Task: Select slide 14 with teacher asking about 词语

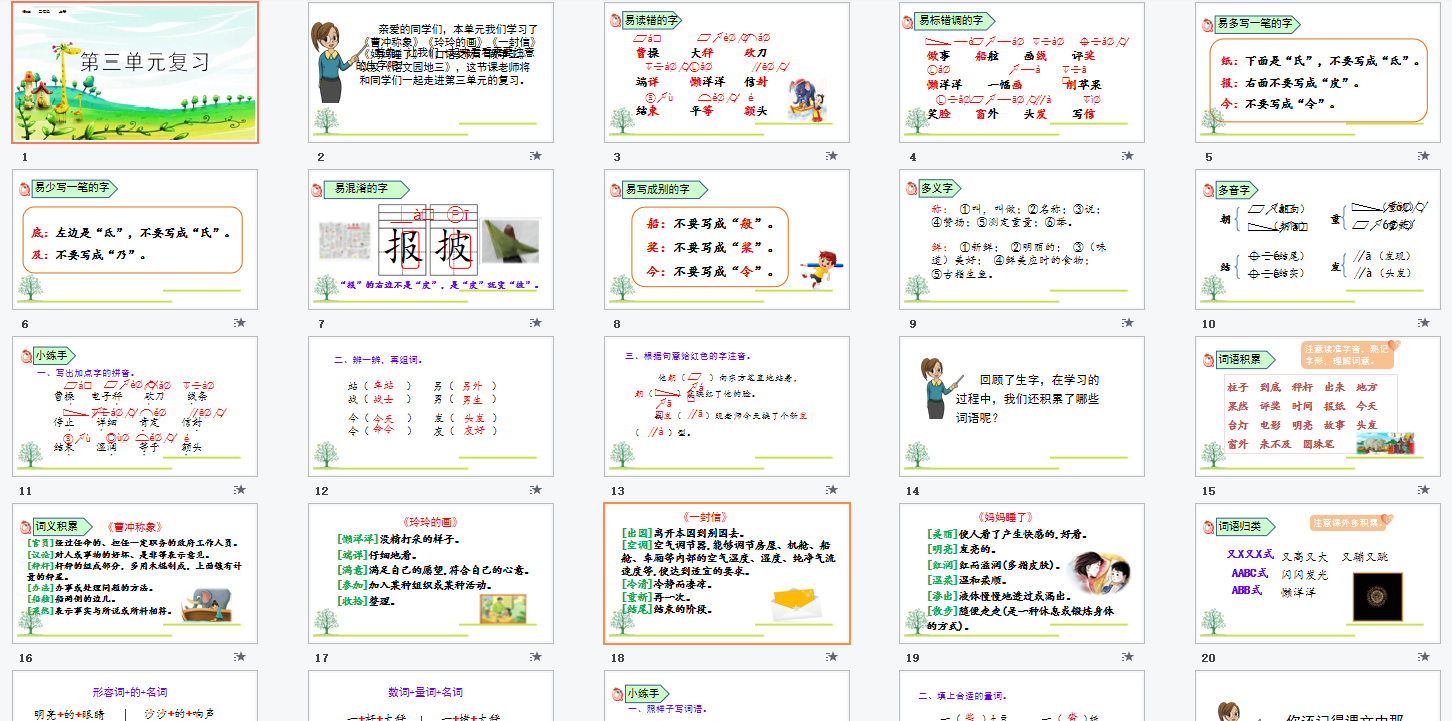Action: tap(1022, 406)
